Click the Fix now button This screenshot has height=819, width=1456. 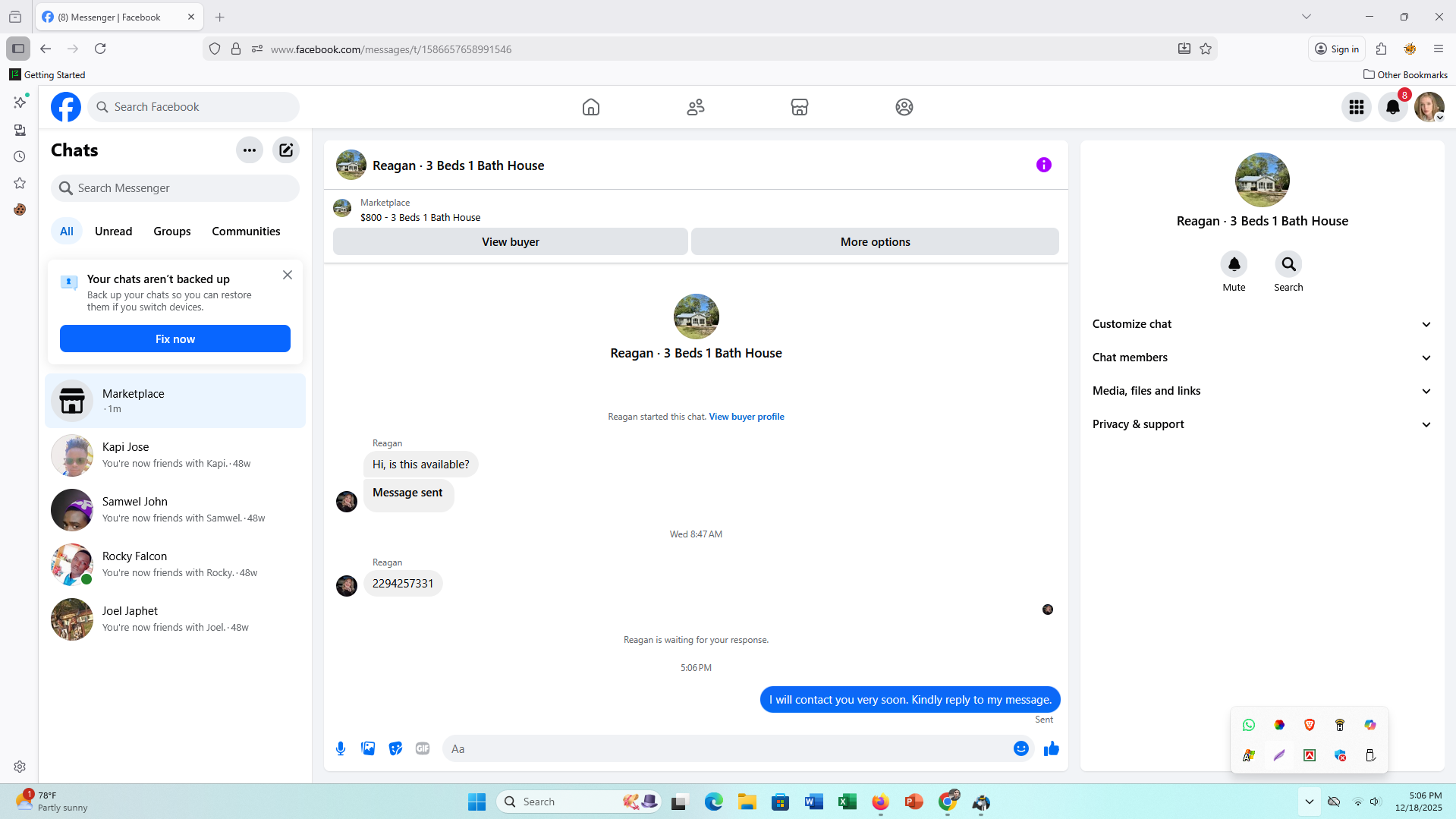[175, 339]
